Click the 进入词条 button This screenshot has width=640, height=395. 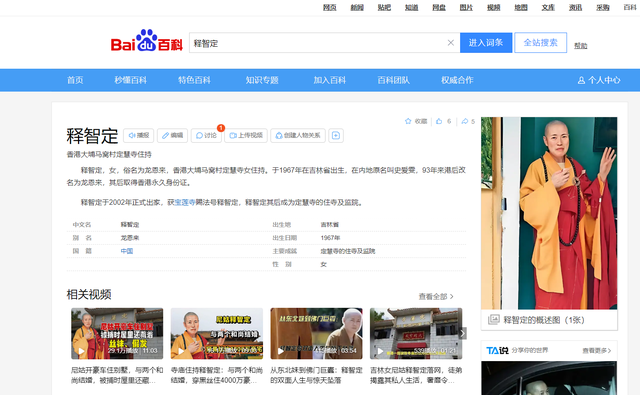486,43
